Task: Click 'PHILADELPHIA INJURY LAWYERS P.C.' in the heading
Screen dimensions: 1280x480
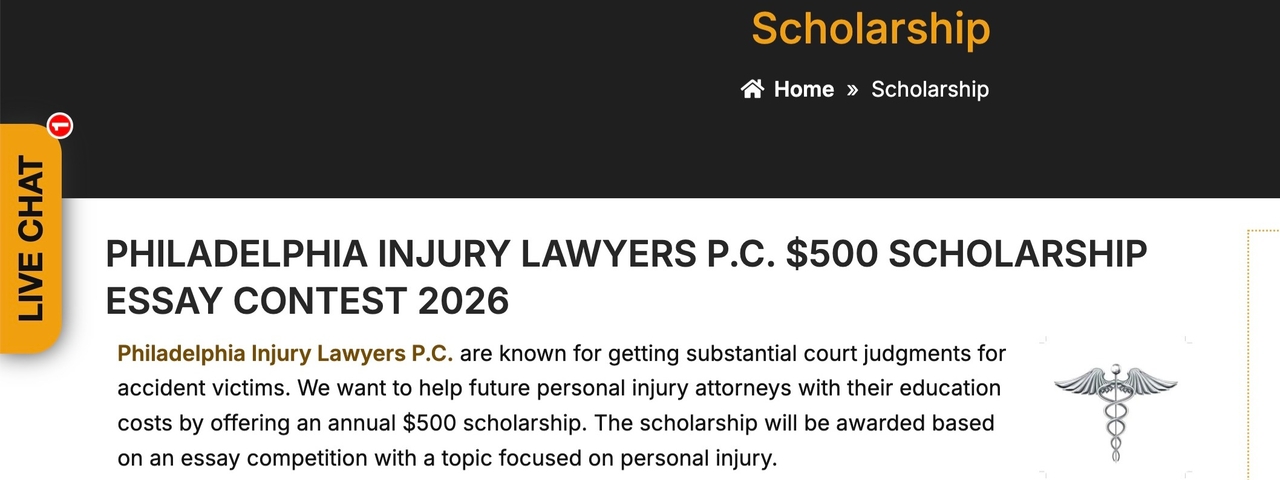Action: [x=440, y=255]
